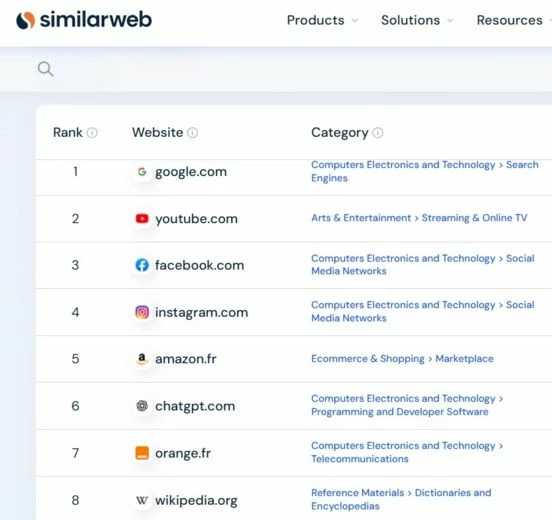
Task: Click the Google favicon in row 1
Action: point(142,172)
